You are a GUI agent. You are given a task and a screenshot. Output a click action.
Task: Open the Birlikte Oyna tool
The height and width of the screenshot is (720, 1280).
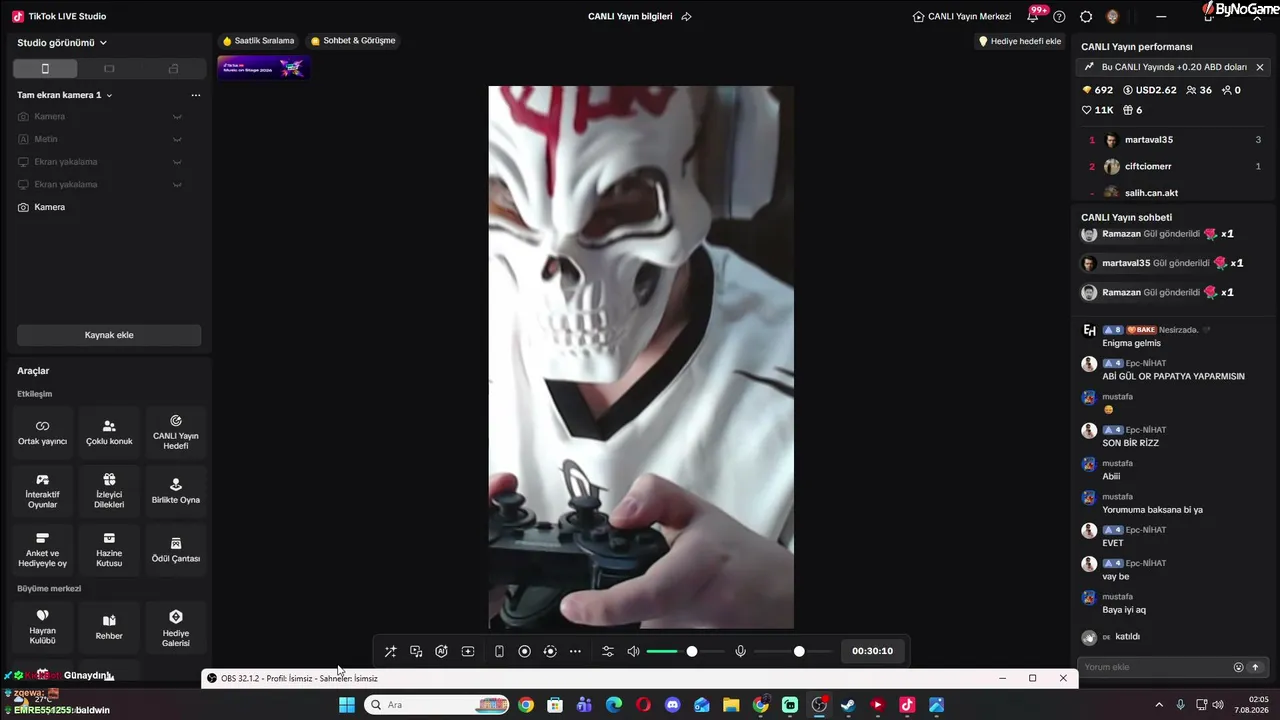176,491
